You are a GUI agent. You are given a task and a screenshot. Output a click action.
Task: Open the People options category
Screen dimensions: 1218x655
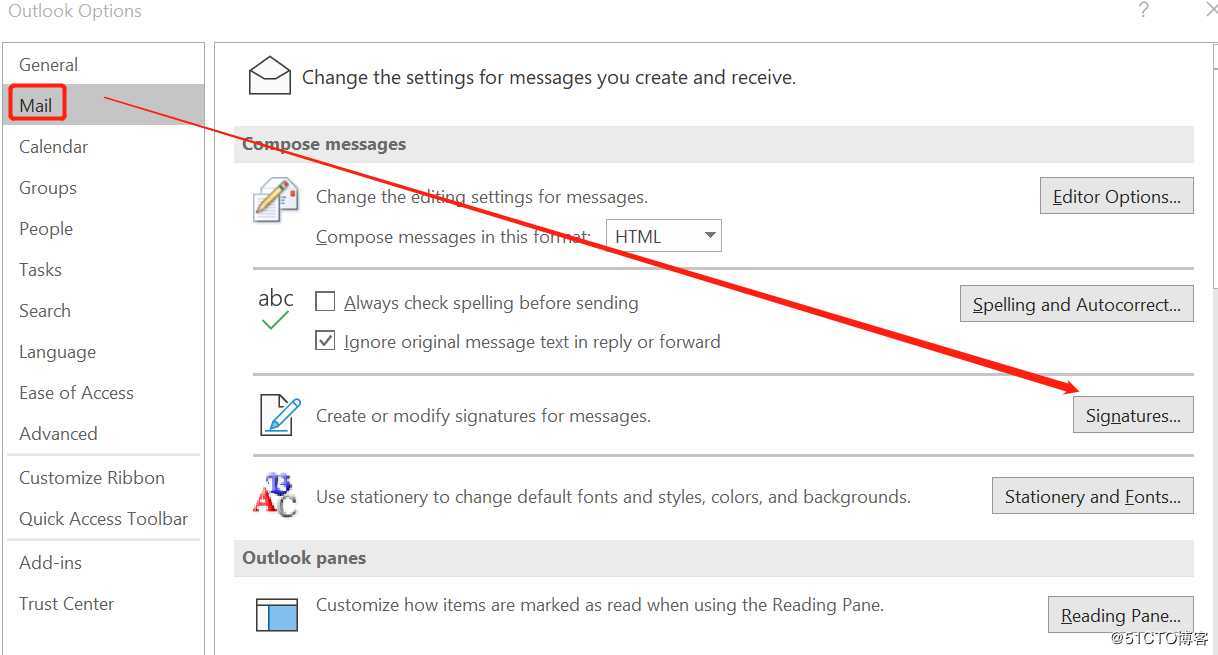(x=104, y=228)
